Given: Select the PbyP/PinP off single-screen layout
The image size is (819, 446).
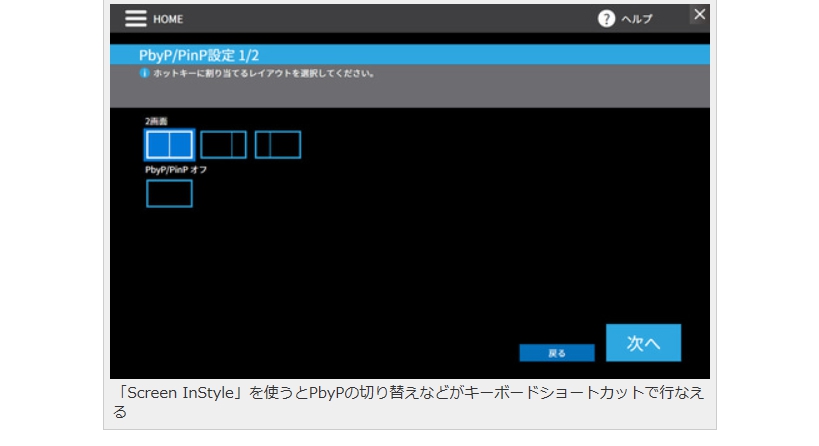Looking at the screenshot, I should click(x=169, y=193).
